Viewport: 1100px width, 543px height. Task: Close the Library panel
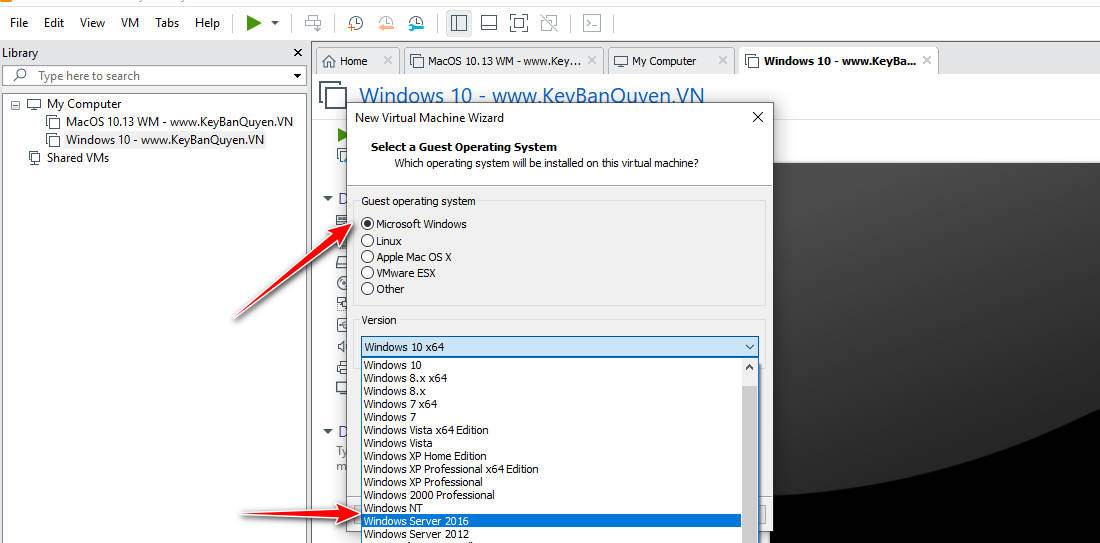click(297, 53)
